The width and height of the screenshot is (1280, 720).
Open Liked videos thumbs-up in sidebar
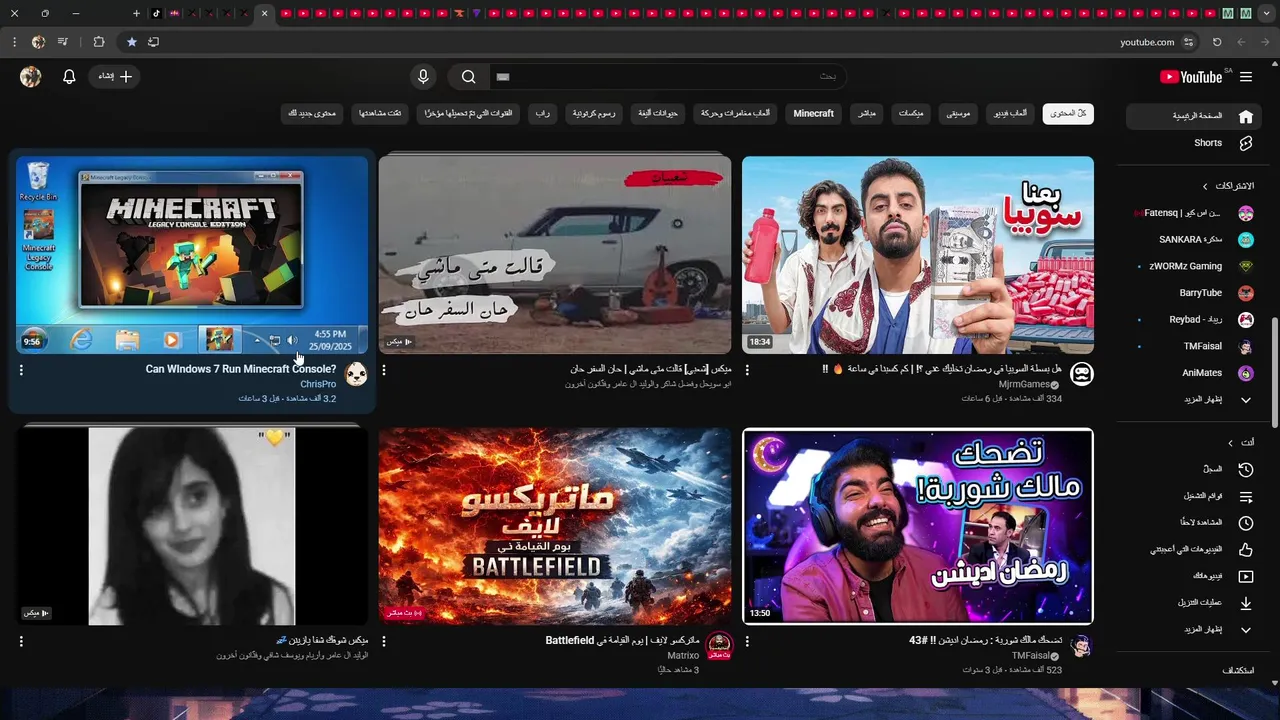[x=1246, y=550]
